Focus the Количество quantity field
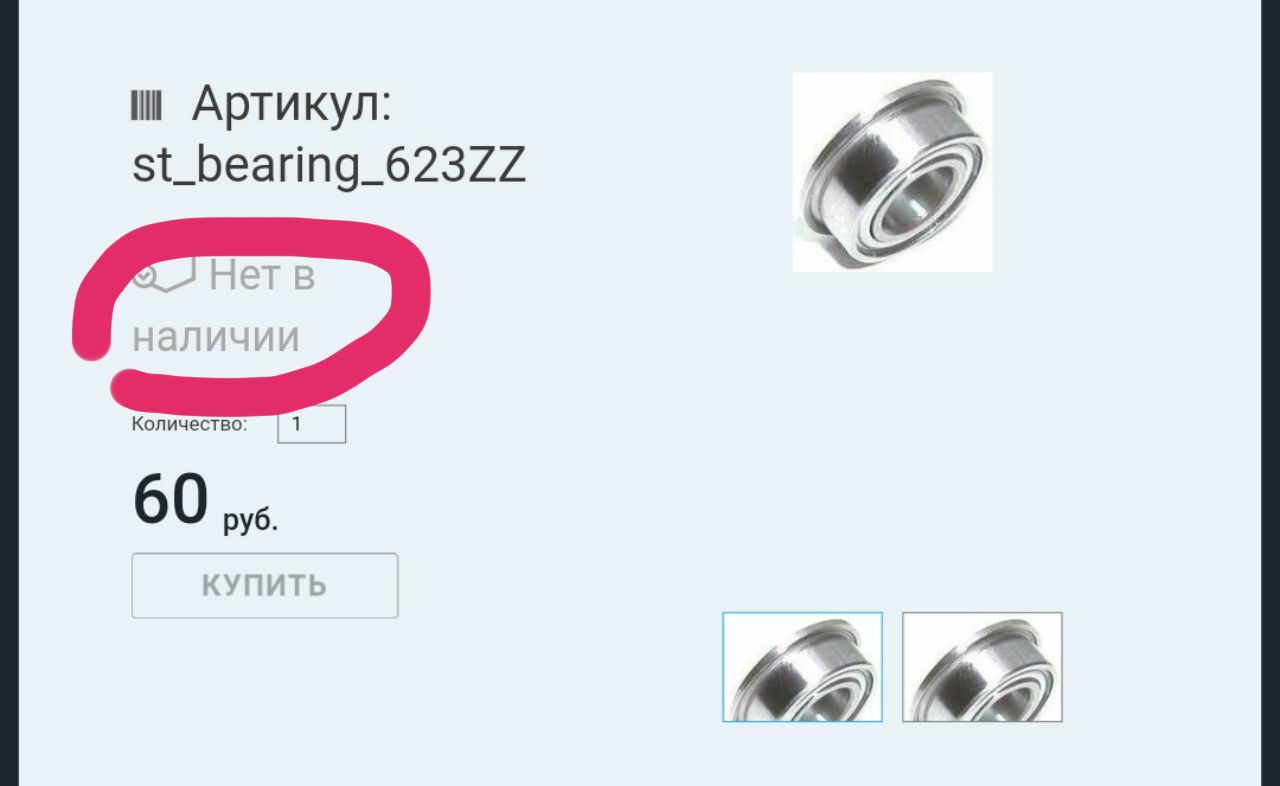 (312, 424)
